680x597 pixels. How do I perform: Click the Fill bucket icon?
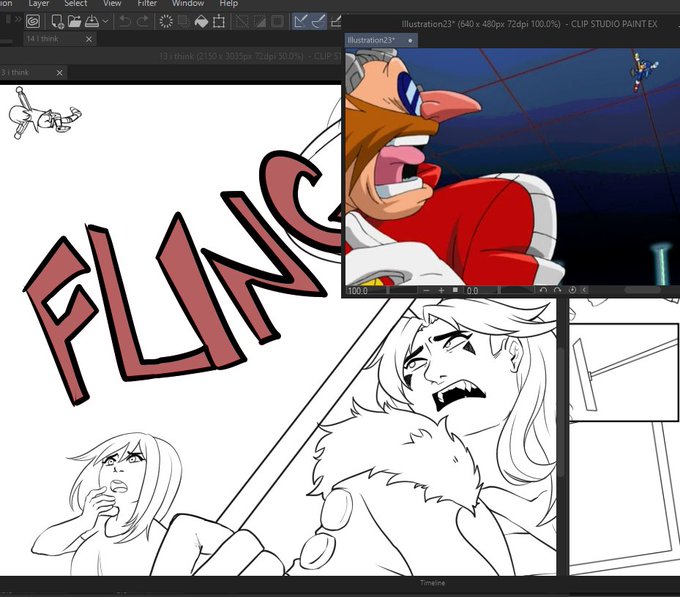tap(201, 21)
